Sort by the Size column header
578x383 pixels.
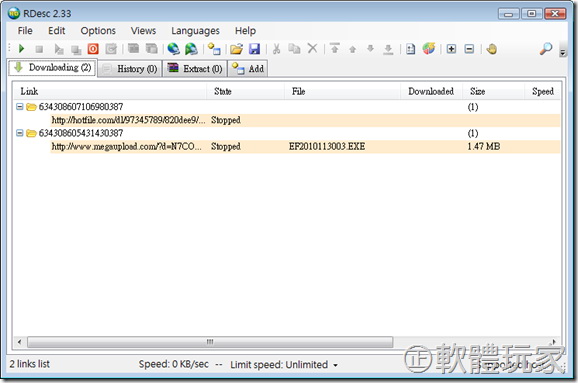pyautogui.click(x=493, y=91)
